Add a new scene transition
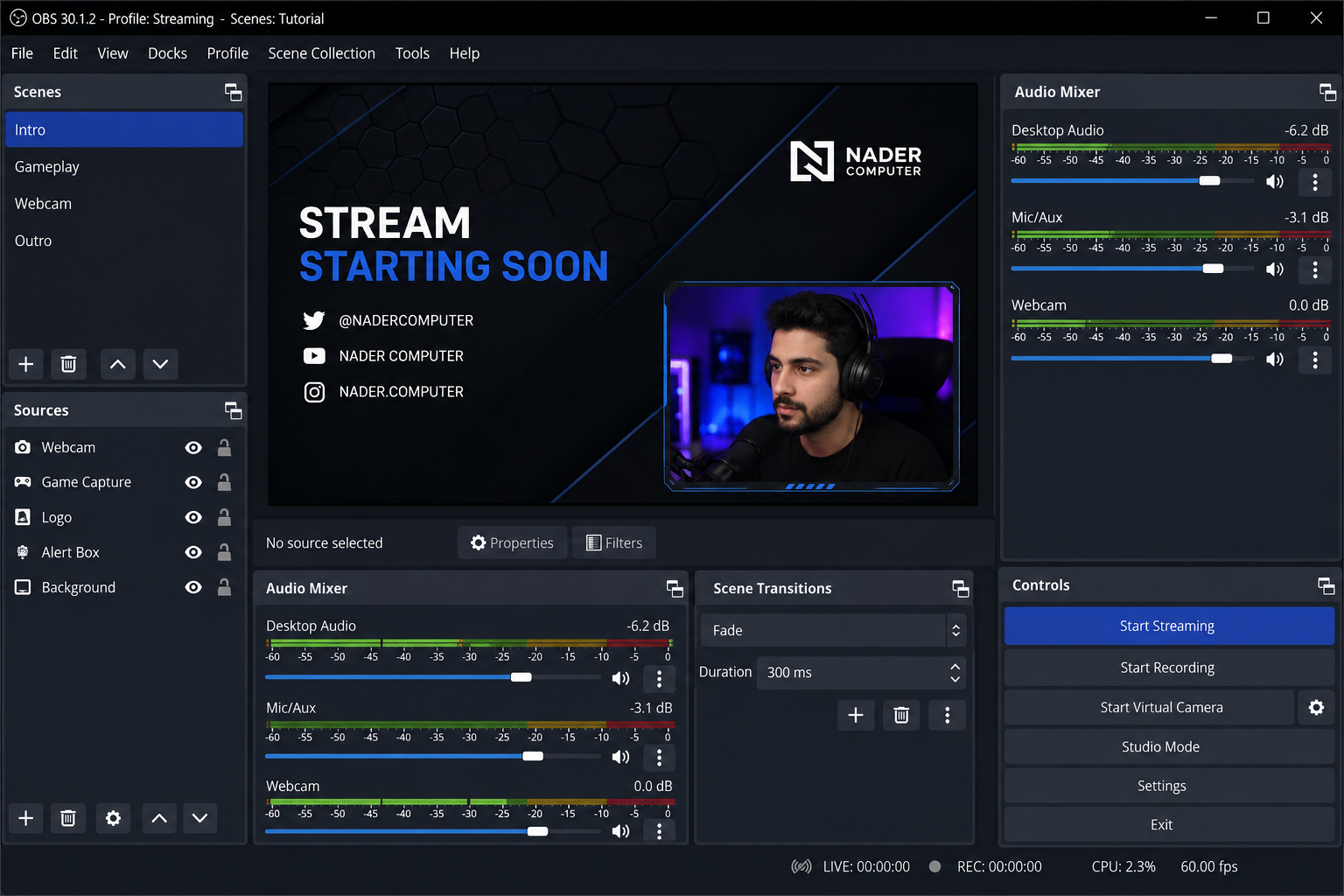This screenshot has height=896, width=1344. point(856,716)
